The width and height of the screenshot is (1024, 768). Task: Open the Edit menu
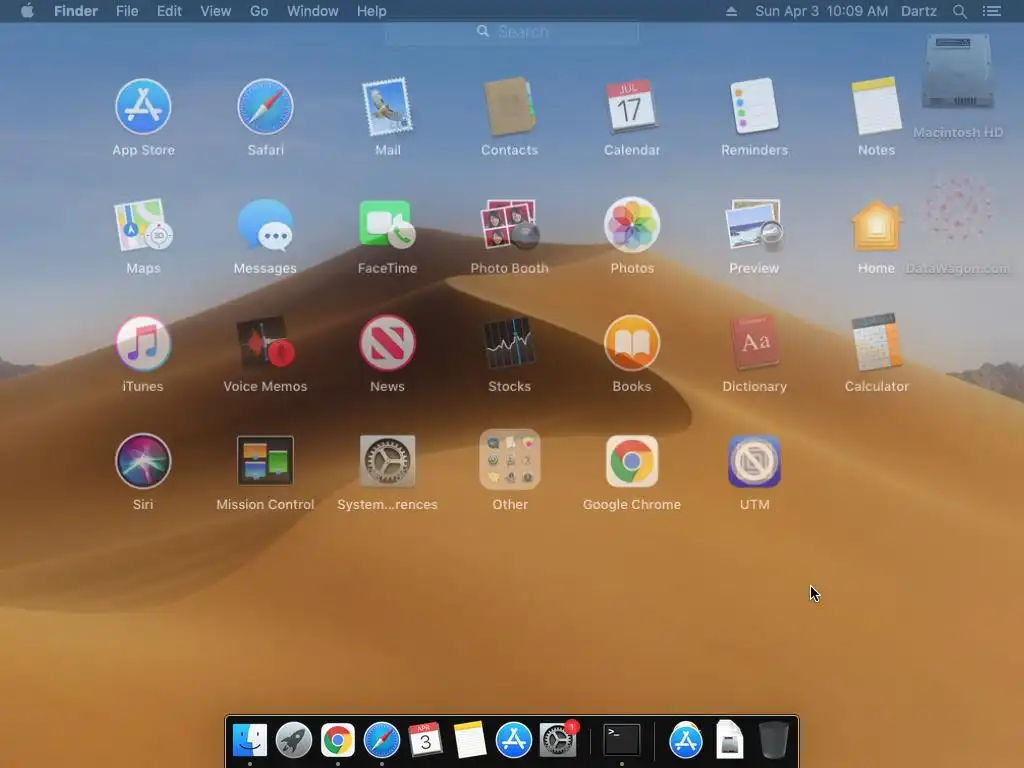[169, 11]
